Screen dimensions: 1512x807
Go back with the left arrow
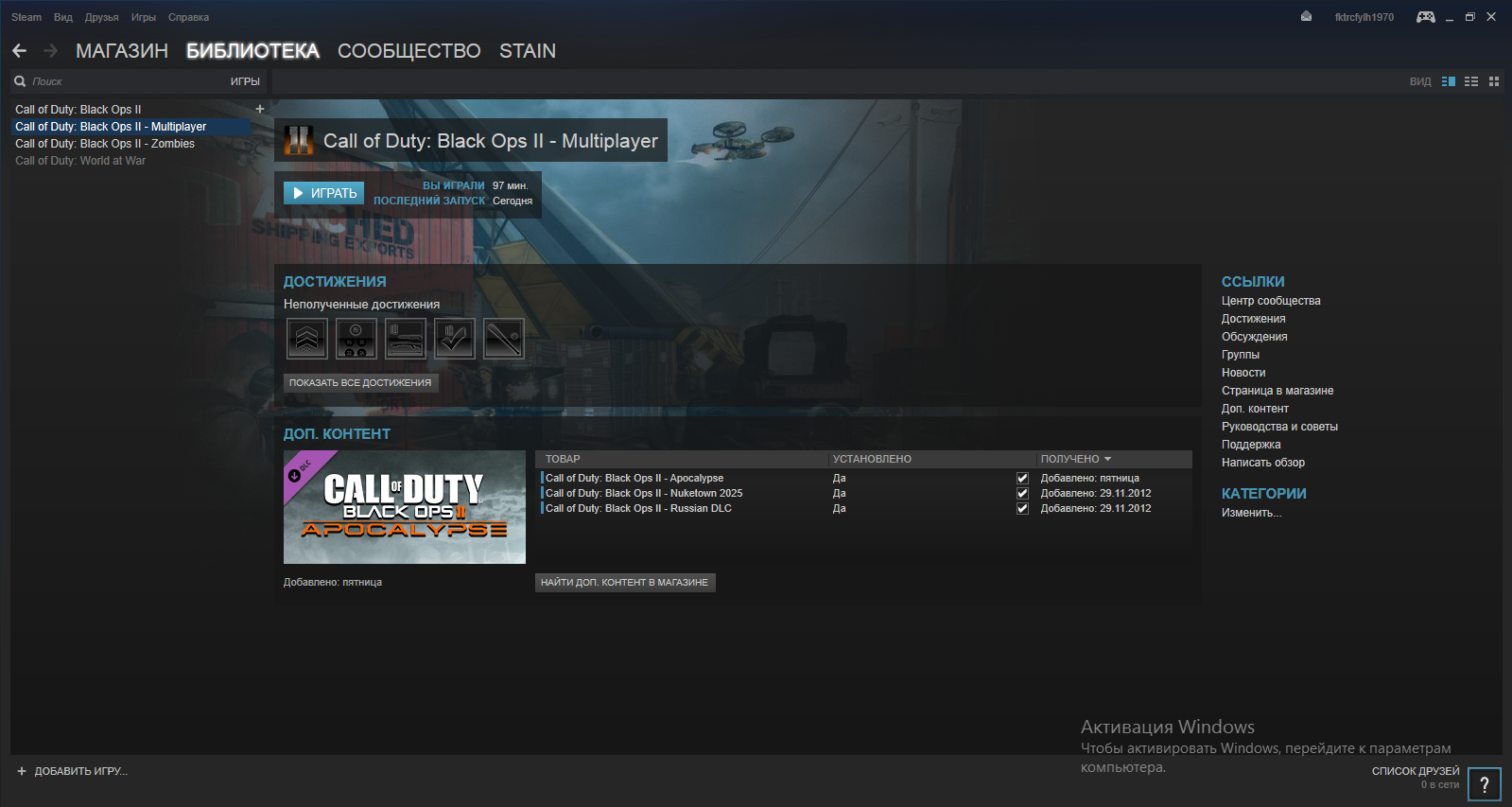(x=20, y=51)
